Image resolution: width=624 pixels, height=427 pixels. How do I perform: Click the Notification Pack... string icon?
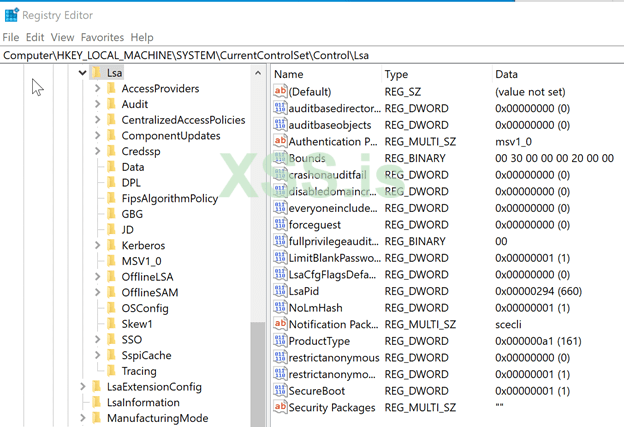pyautogui.click(x=280, y=324)
